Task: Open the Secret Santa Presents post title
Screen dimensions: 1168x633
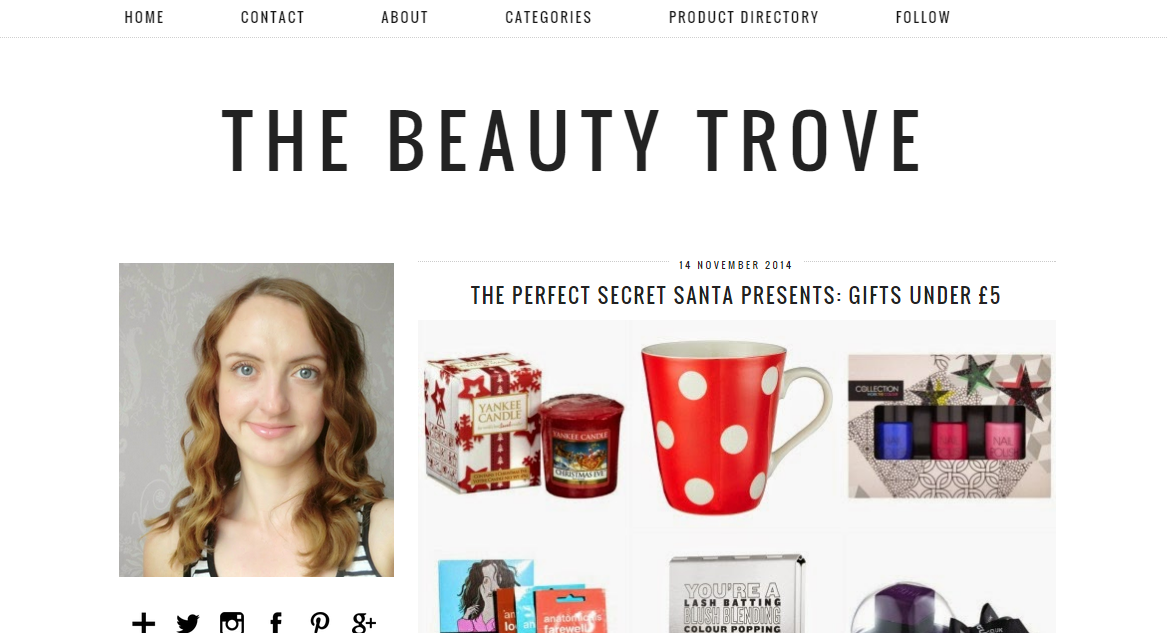Action: 736,296
